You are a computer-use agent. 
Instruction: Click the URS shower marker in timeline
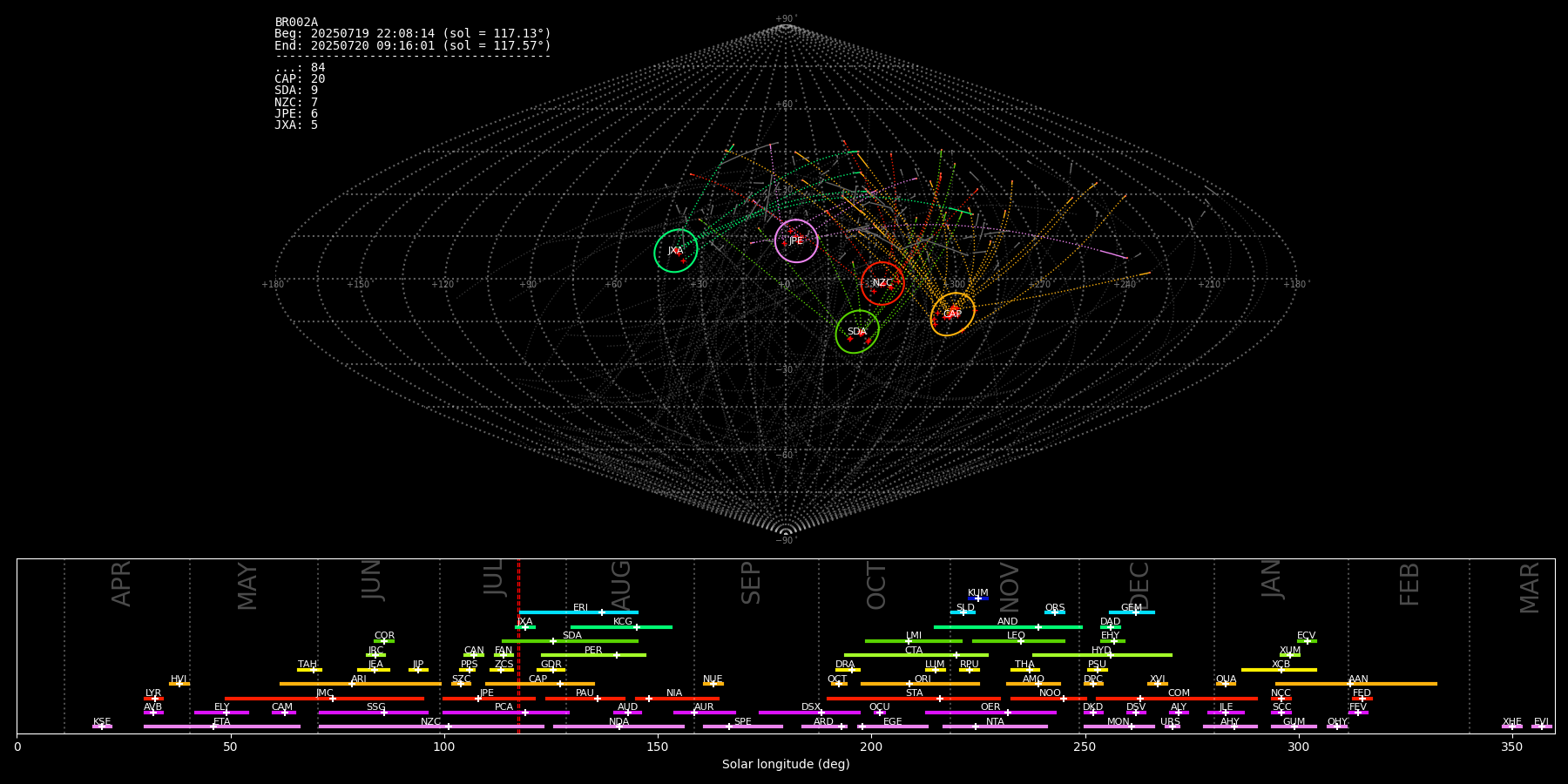(x=1172, y=727)
